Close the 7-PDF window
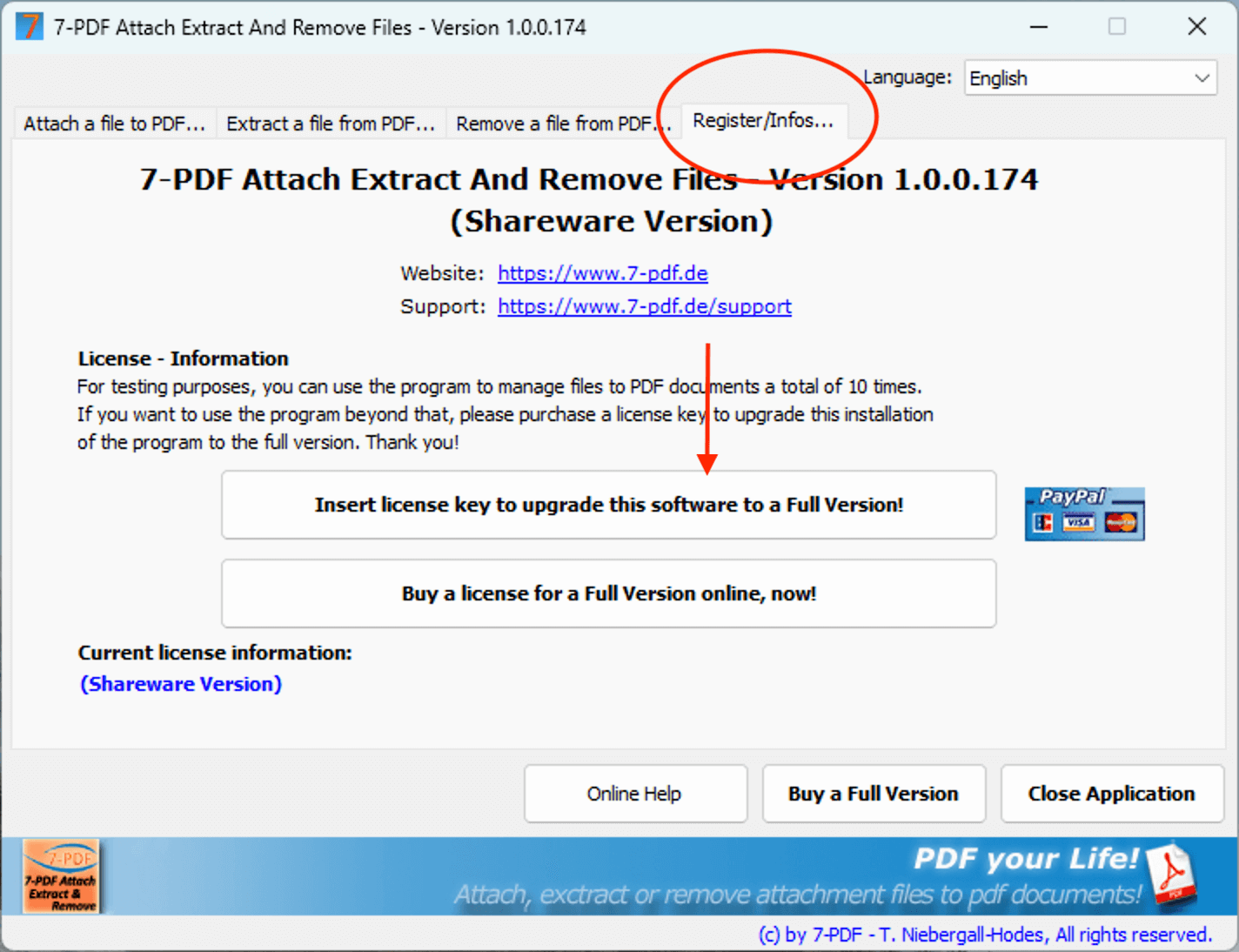Image resolution: width=1239 pixels, height=952 pixels. click(1197, 27)
